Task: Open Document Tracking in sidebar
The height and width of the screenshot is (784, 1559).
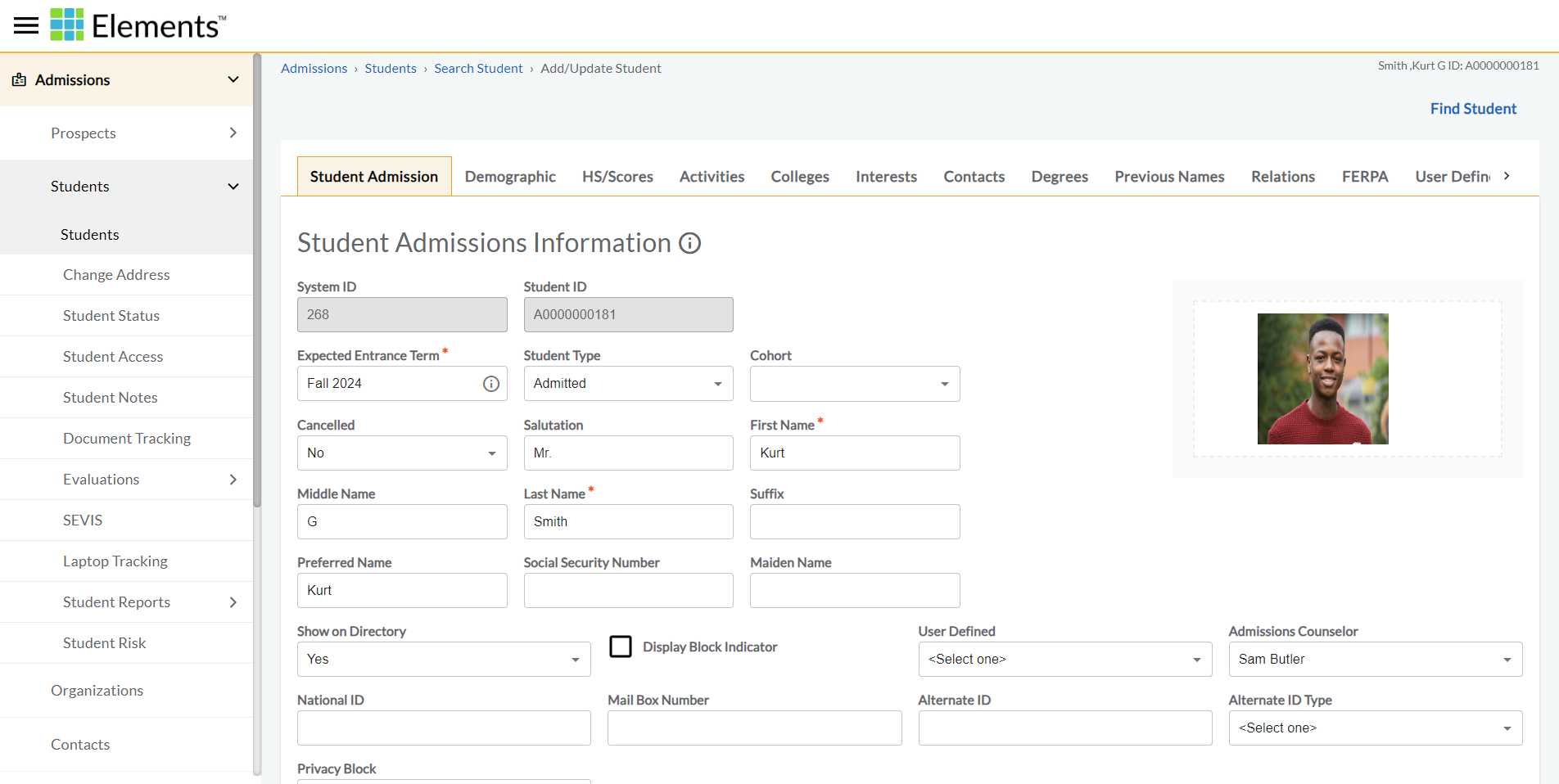Action: 126,439
